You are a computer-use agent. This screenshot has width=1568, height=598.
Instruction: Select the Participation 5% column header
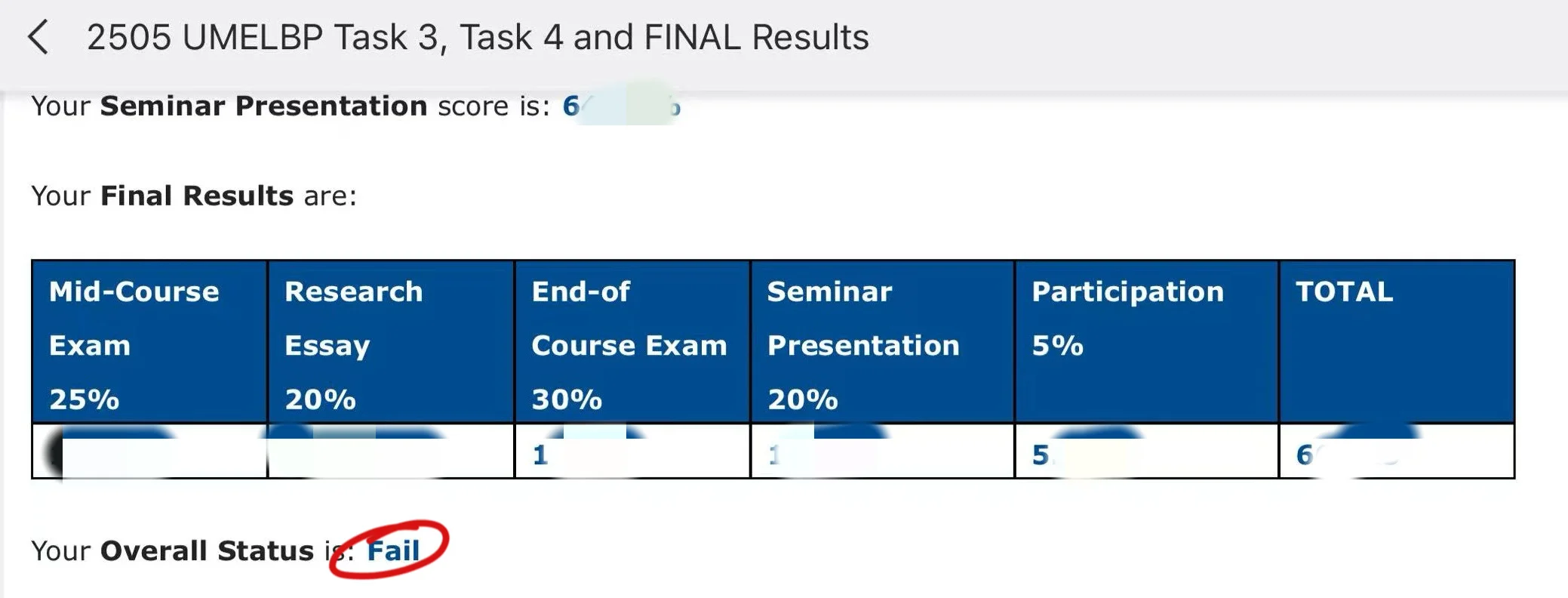pyautogui.click(x=1147, y=341)
